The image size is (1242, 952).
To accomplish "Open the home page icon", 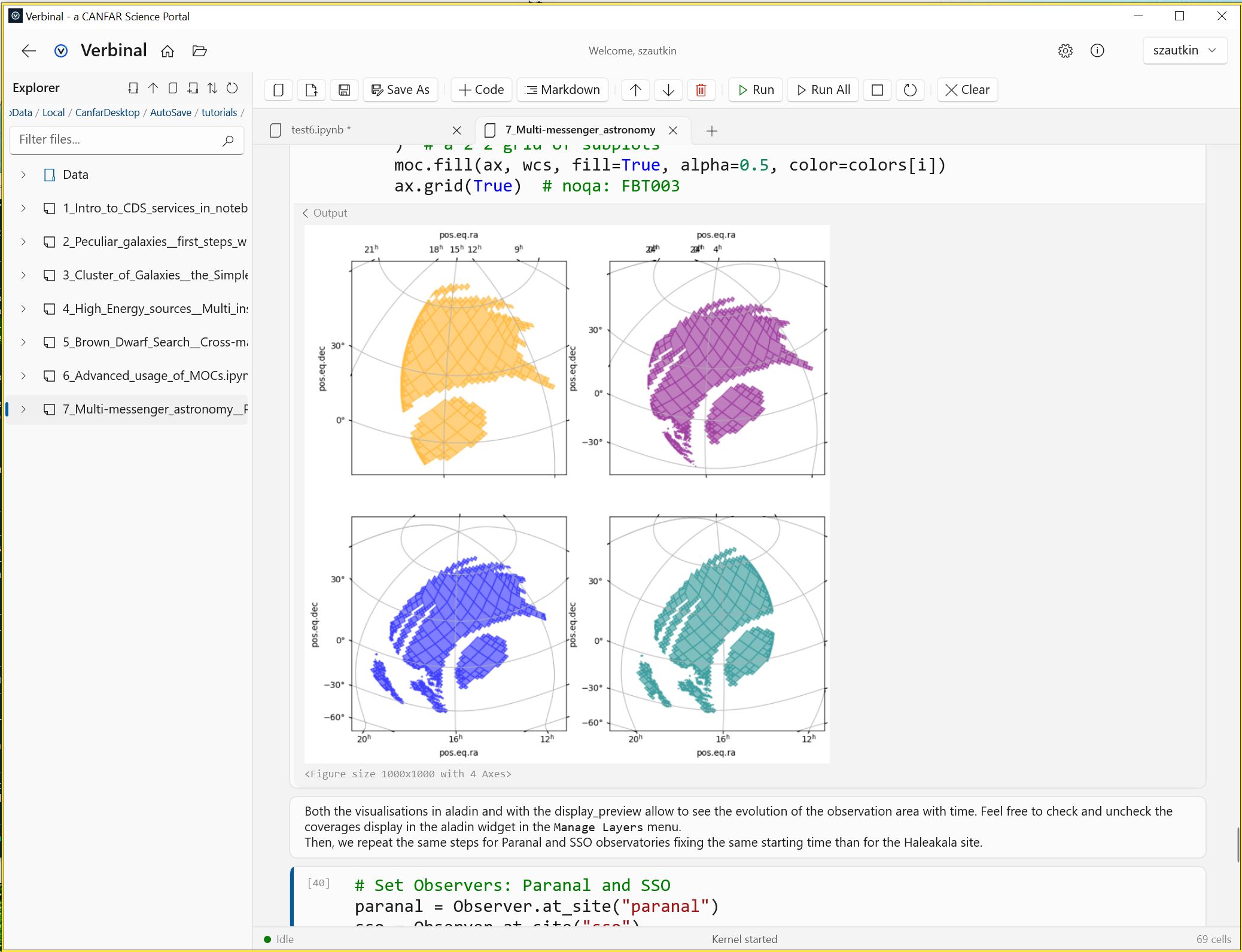I will coord(168,51).
